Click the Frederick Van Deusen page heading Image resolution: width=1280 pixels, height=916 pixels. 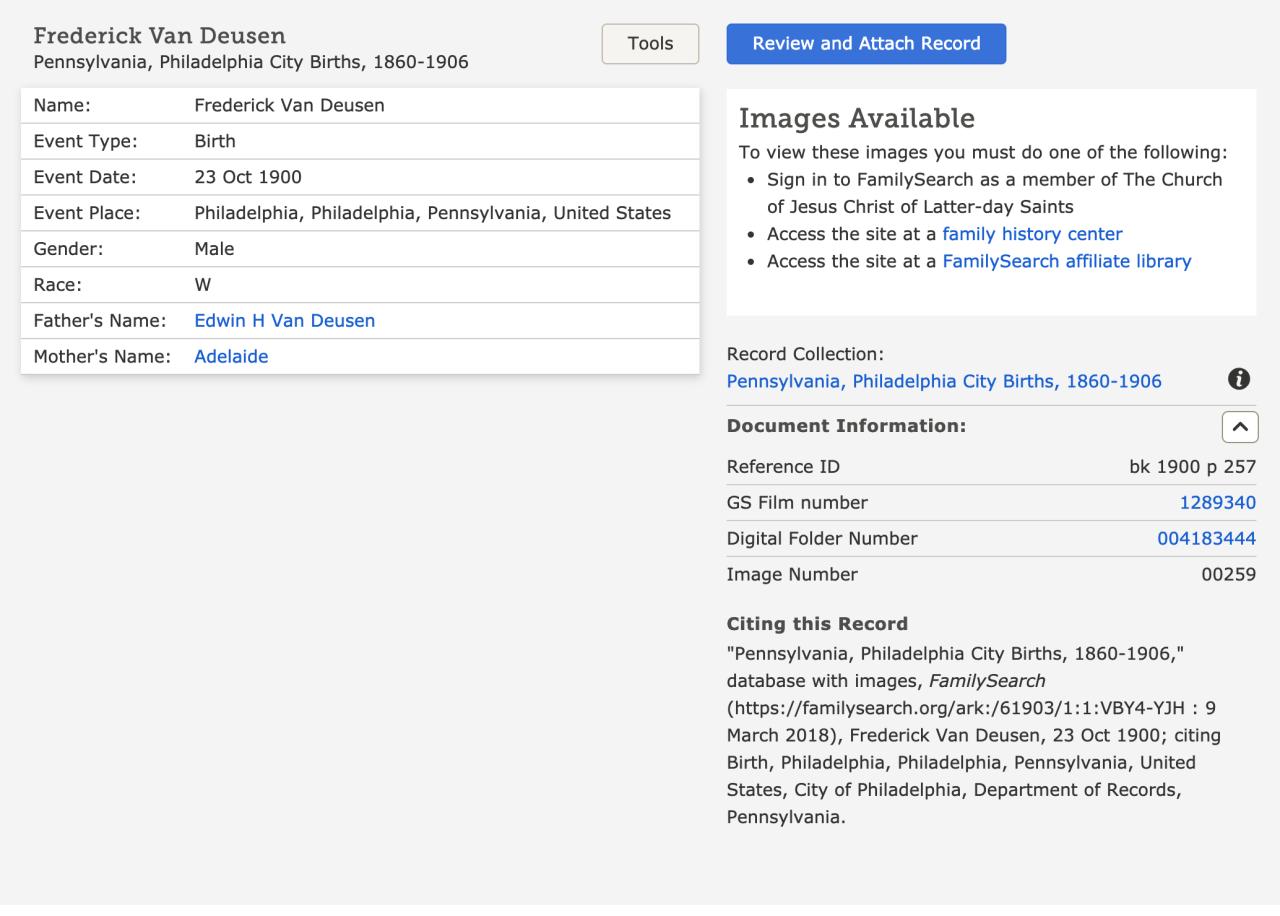160,36
